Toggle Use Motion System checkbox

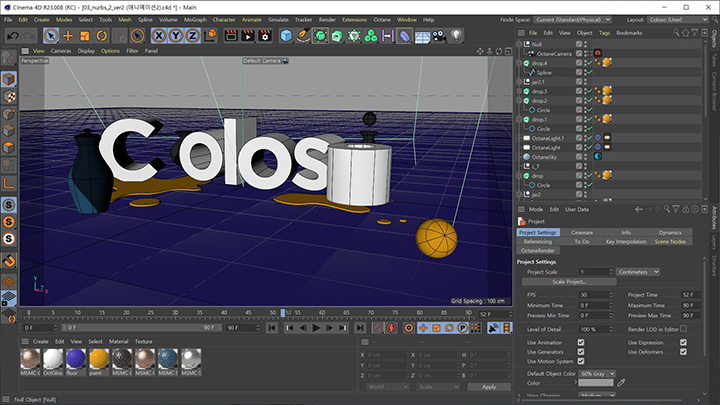pyautogui.click(x=581, y=361)
